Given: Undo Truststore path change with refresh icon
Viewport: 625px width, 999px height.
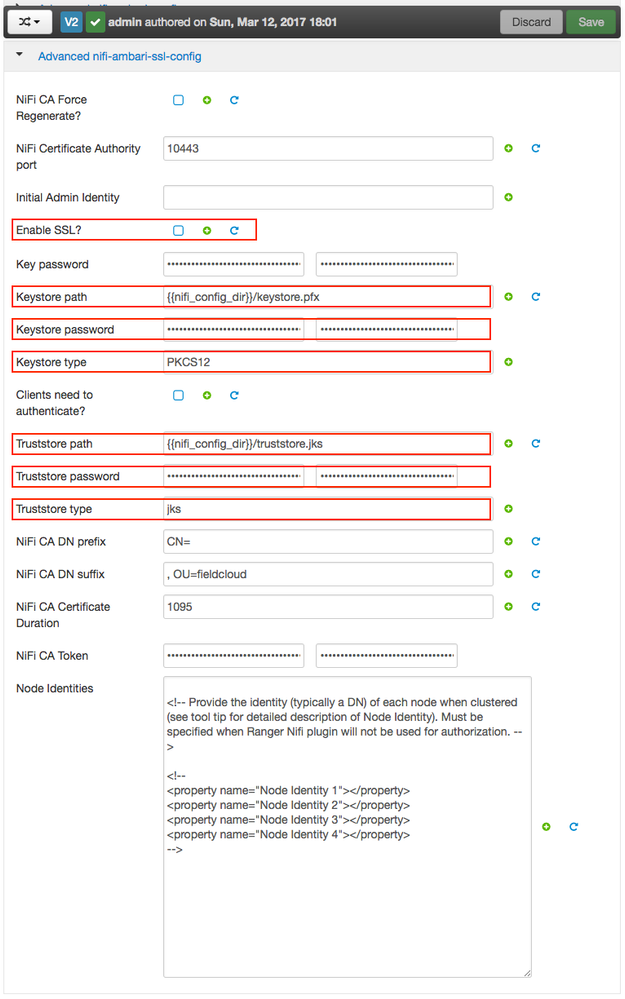Looking at the screenshot, I should 536,444.
